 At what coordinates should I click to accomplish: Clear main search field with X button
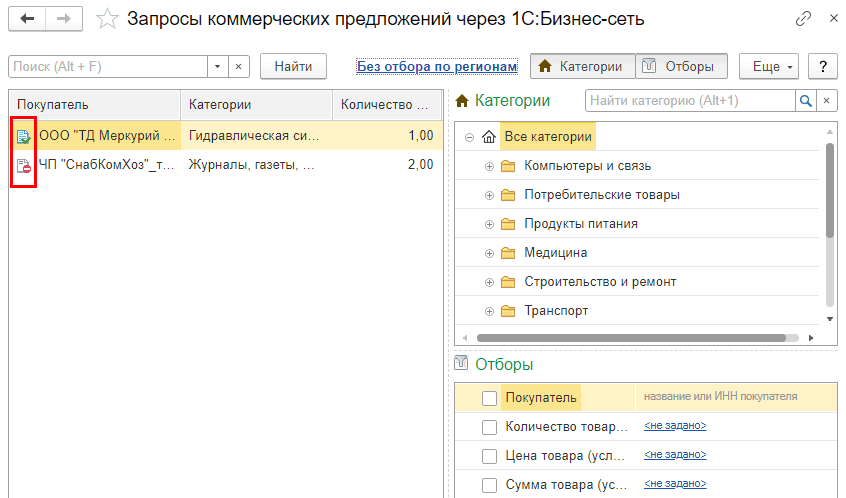tap(239, 67)
